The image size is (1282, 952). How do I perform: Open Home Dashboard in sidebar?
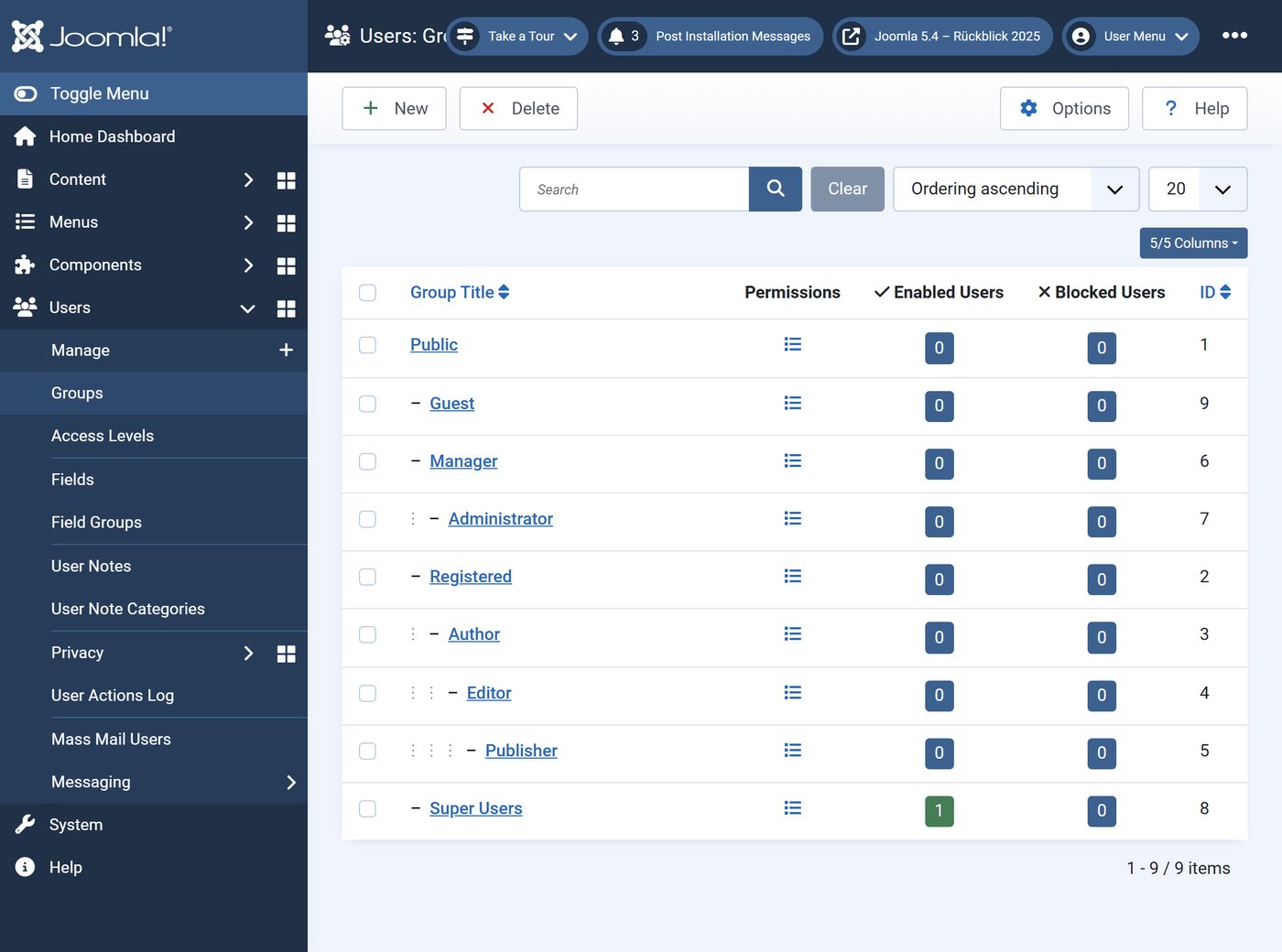pos(154,136)
